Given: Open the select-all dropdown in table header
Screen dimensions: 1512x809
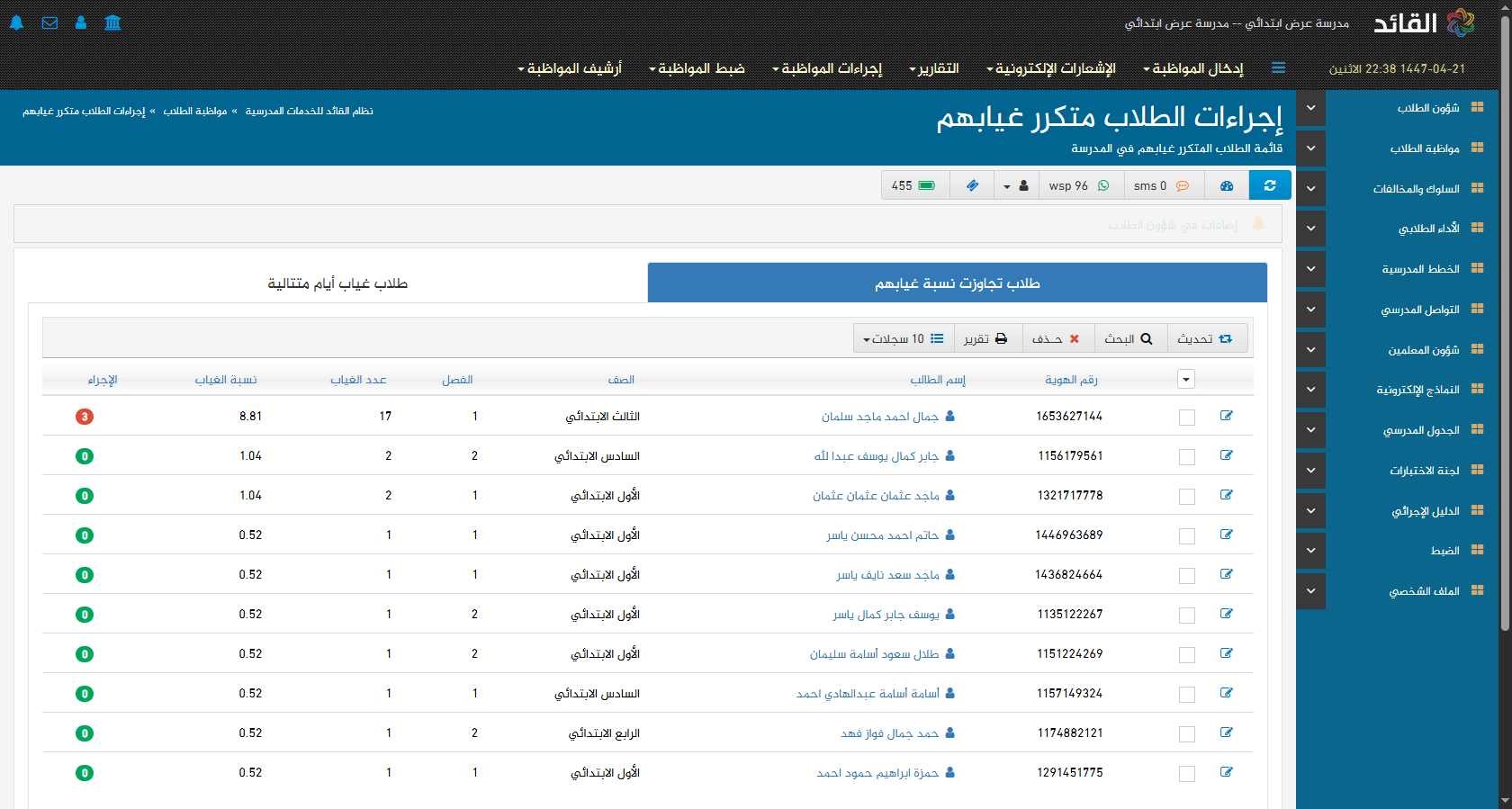Looking at the screenshot, I should tap(1186, 380).
